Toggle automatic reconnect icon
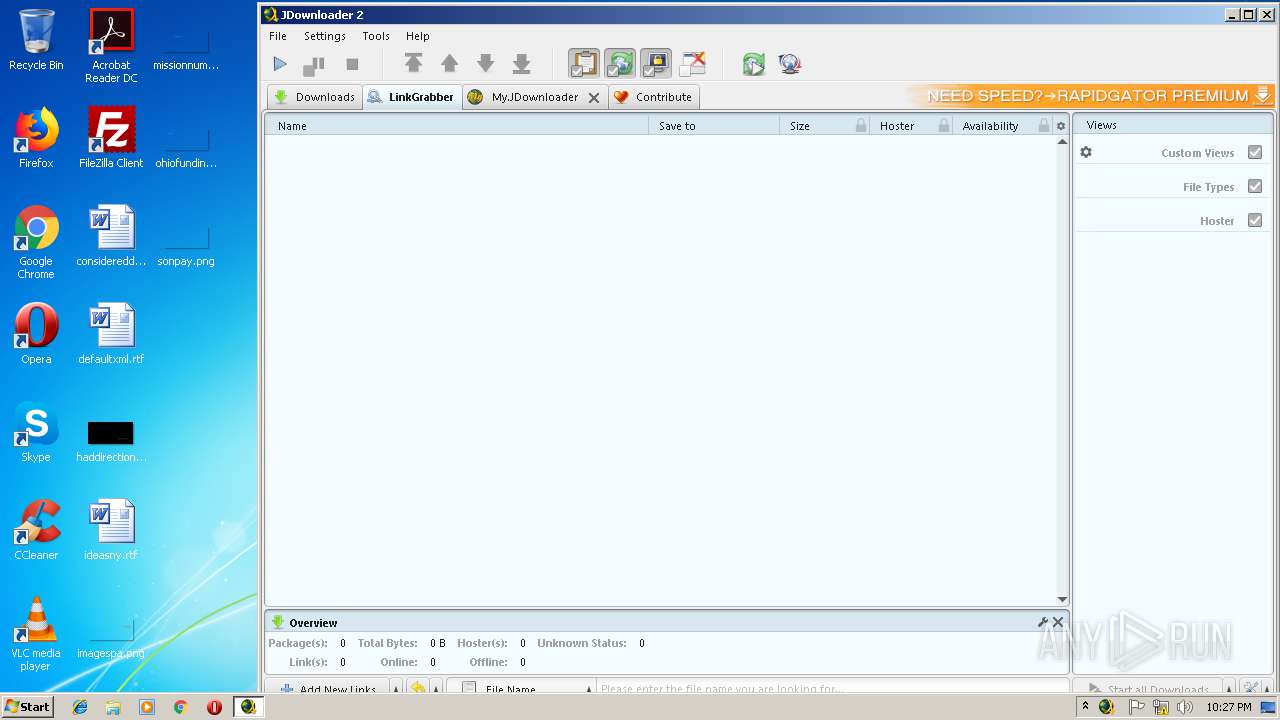 (620, 64)
